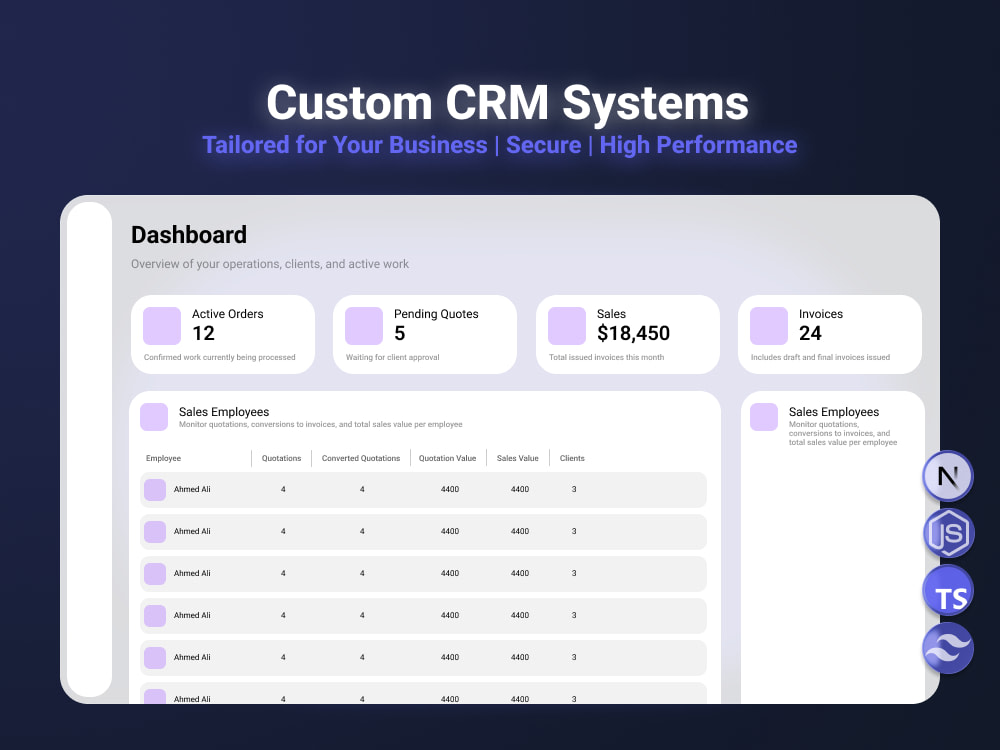Click 'Confirmed work currently being processed' caption

point(219,357)
